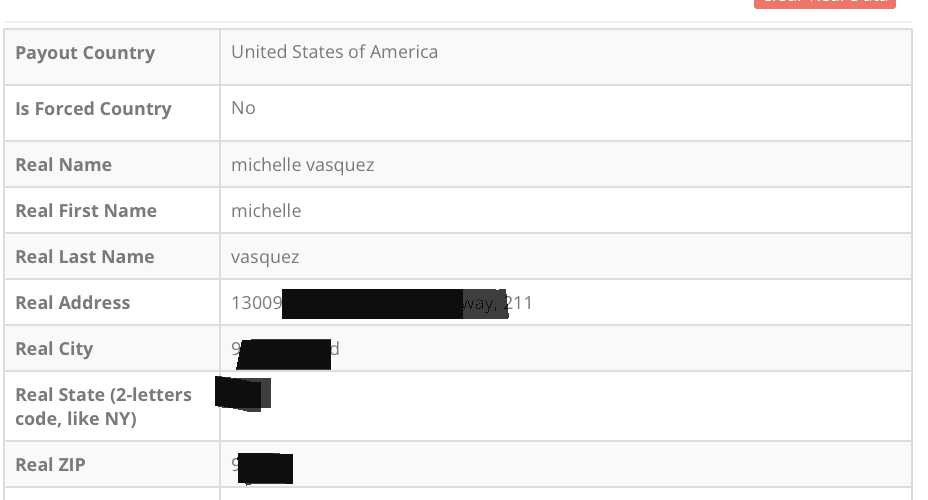Click the Real Name label cell
This screenshot has width=928, height=500.
click(x=63, y=165)
